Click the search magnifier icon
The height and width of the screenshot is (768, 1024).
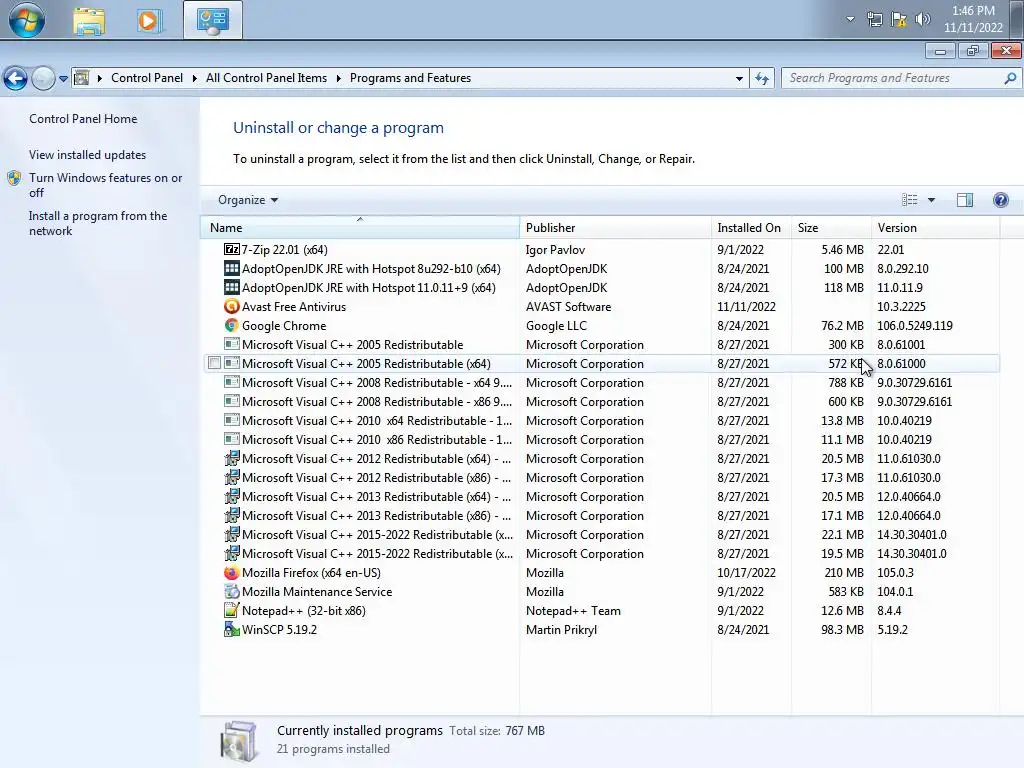(1010, 78)
